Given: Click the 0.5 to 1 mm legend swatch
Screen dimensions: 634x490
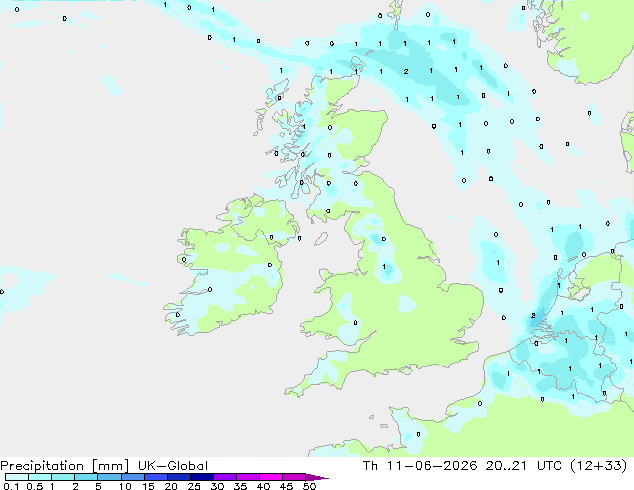Looking at the screenshot, I should [40, 477].
